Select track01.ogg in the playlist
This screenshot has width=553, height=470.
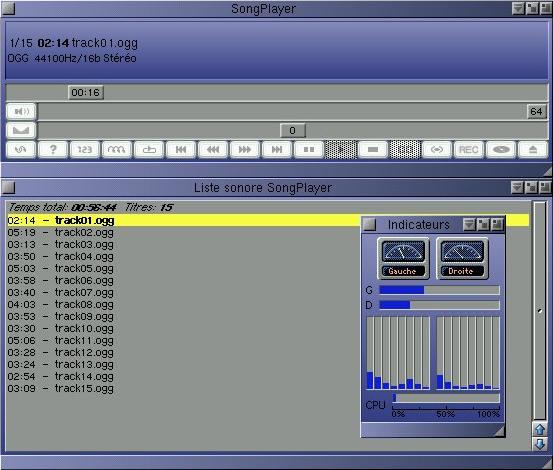pyautogui.click(x=268, y=221)
